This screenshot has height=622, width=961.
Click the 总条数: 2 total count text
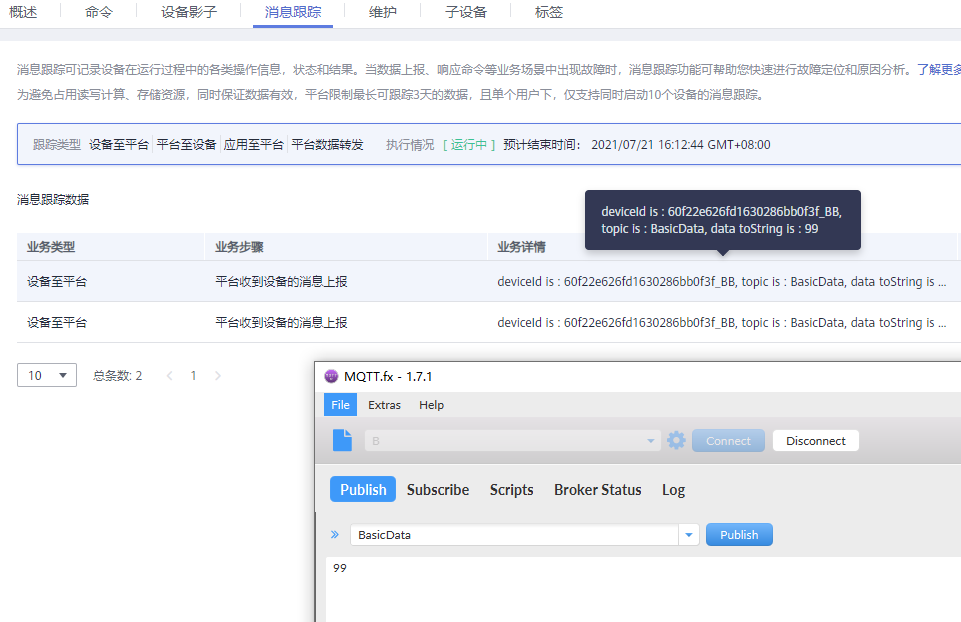coord(118,376)
